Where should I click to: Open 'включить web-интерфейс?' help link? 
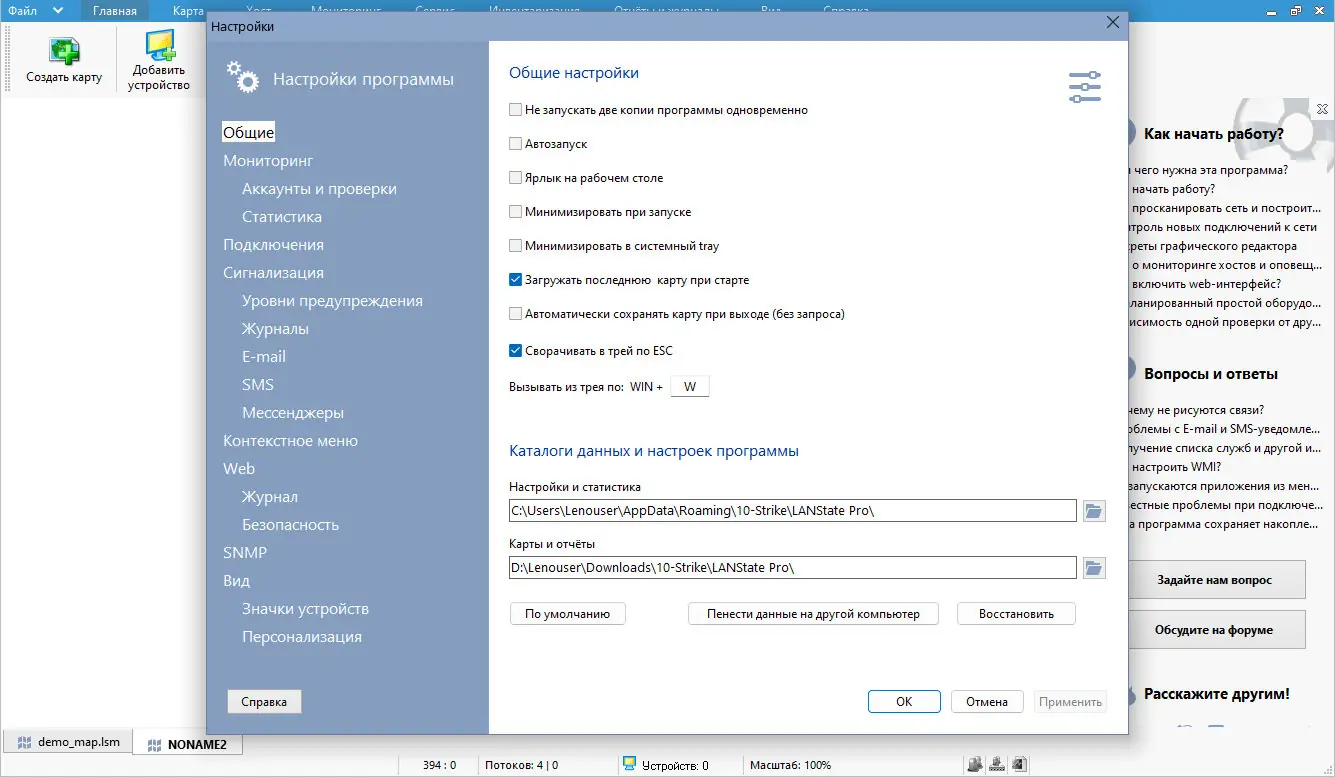(1206, 284)
